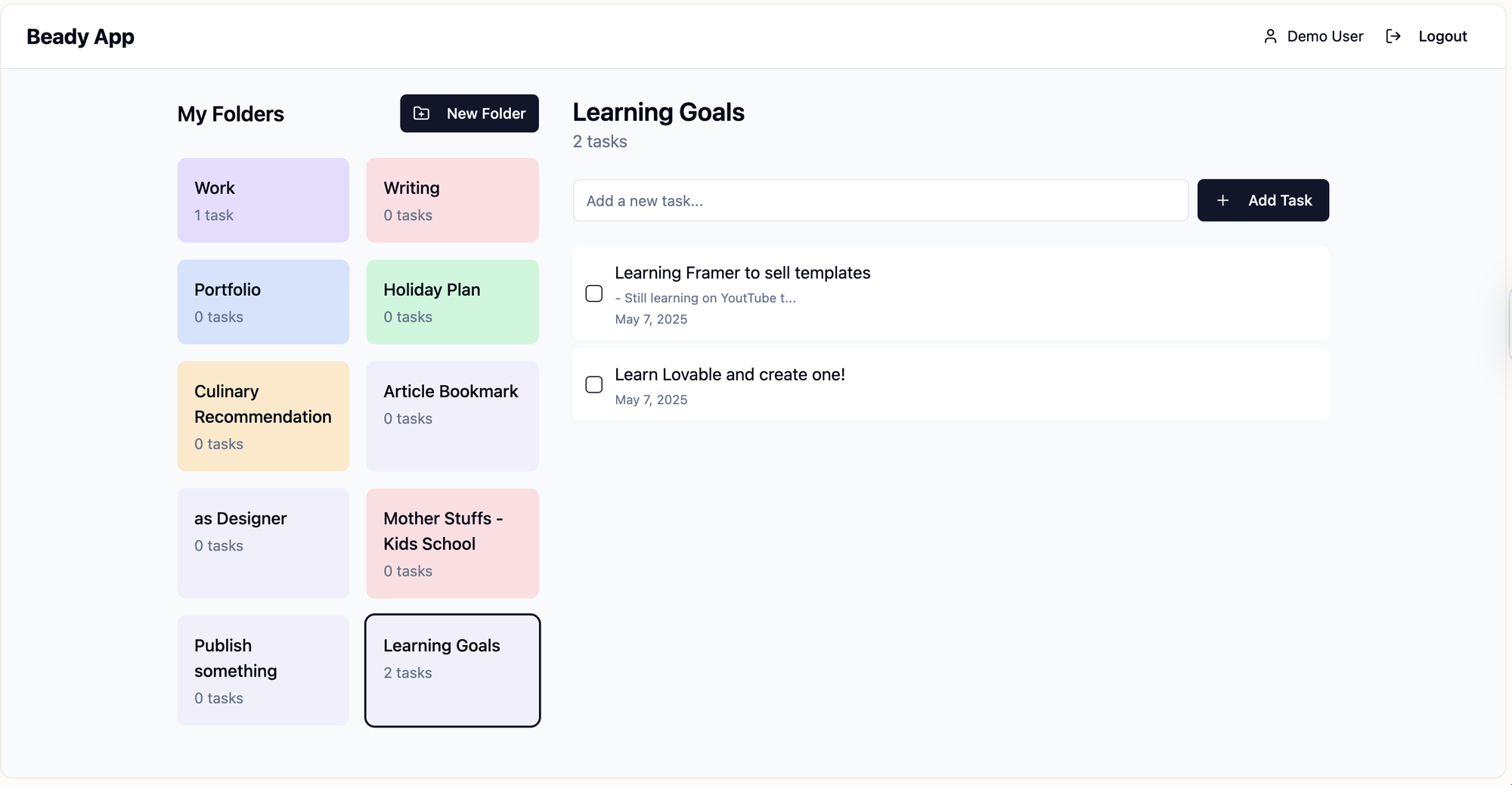This screenshot has width=1512, height=785.
Task: Check the Learning Framer task checkbox
Action: [x=594, y=293]
